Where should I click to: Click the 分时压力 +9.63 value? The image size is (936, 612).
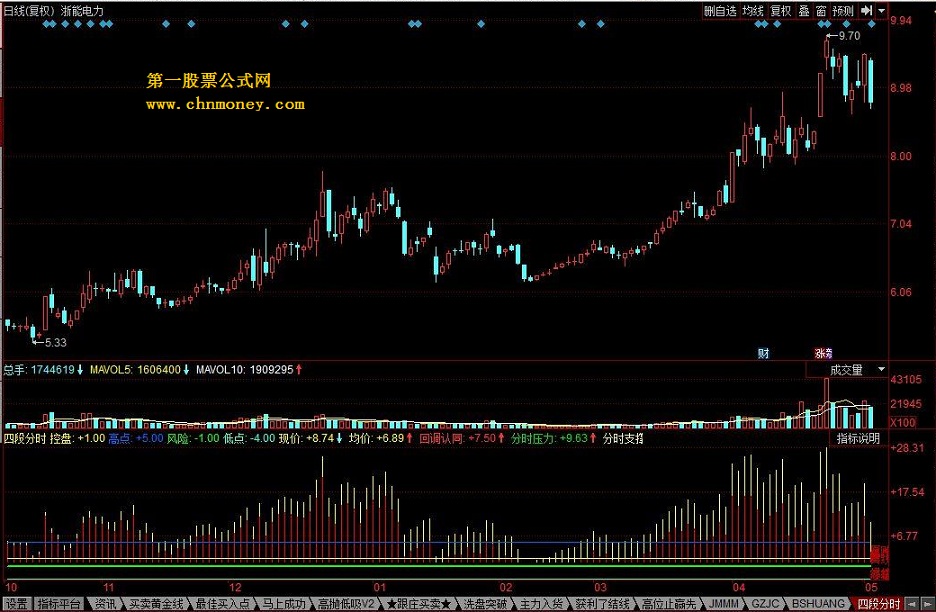(553, 438)
